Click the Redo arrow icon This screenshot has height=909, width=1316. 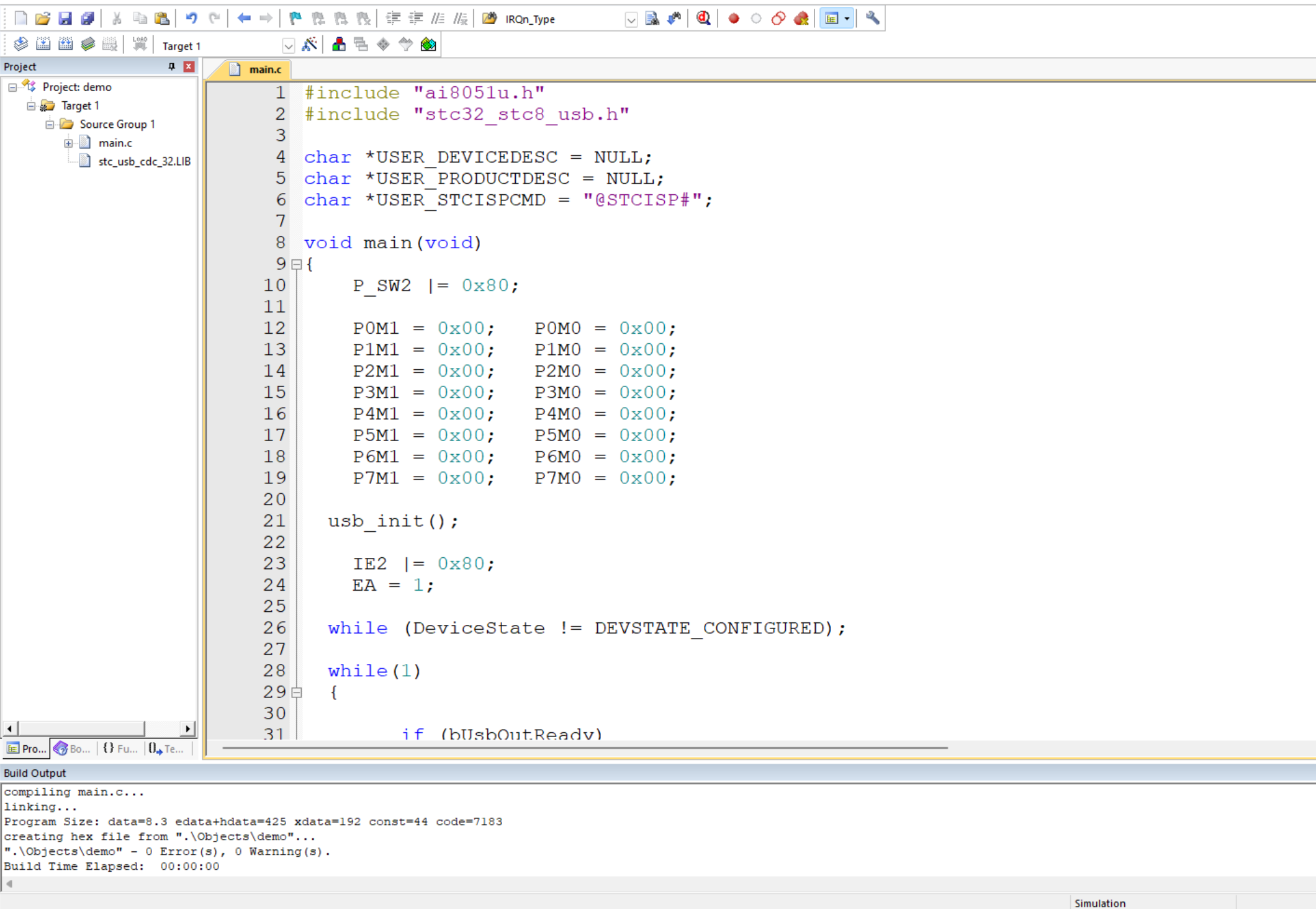coord(214,19)
